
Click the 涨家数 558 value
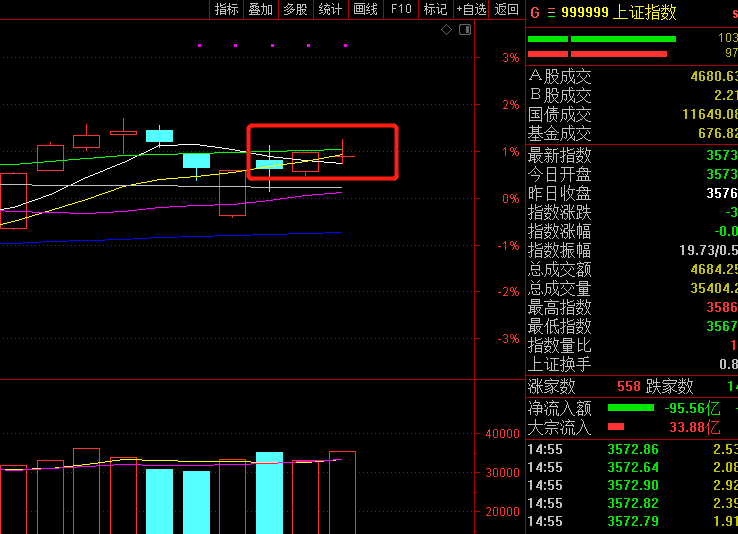pos(628,386)
